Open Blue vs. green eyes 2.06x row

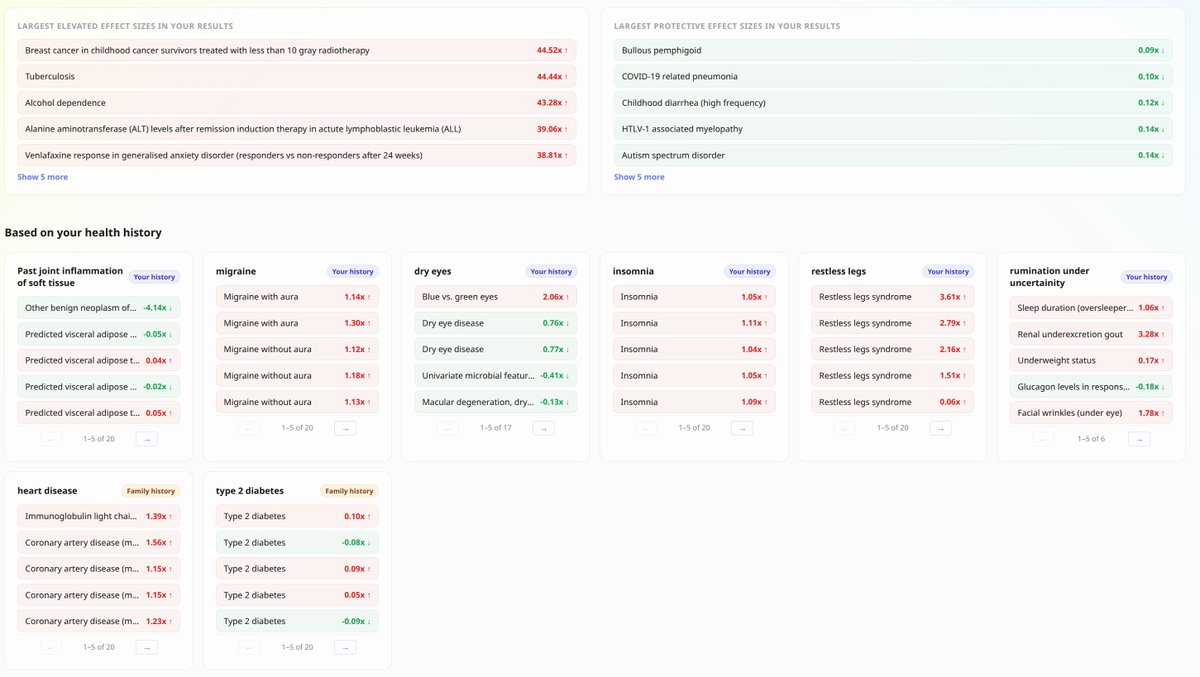(495, 297)
